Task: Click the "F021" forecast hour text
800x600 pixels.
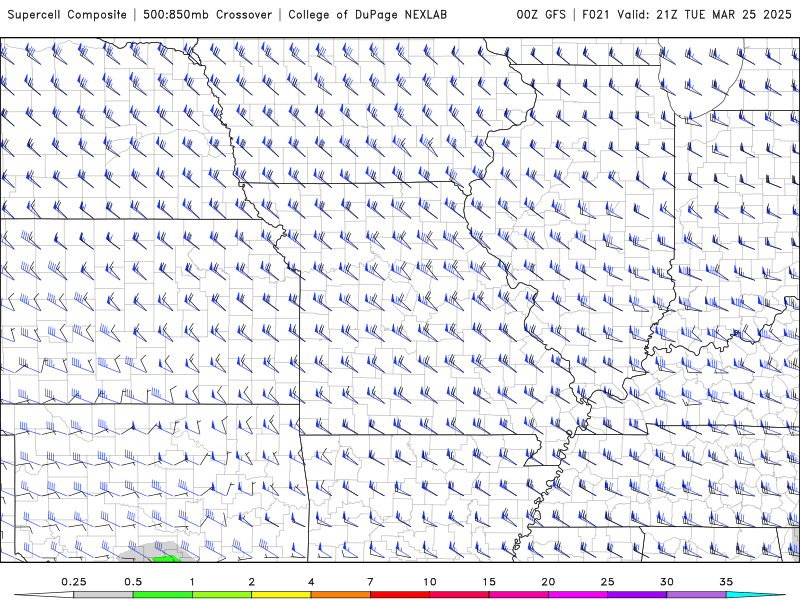Action: [596, 15]
